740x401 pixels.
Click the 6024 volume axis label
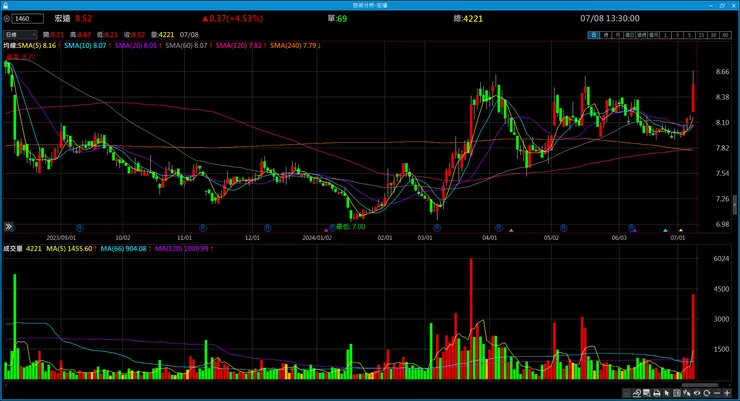[x=722, y=259]
